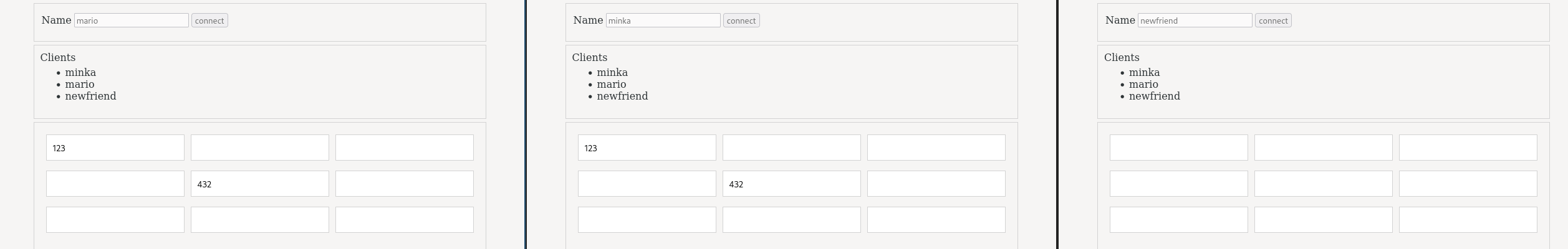1568x249 pixels.
Task: Select the Name field containing newfriend
Action: 1195,21
